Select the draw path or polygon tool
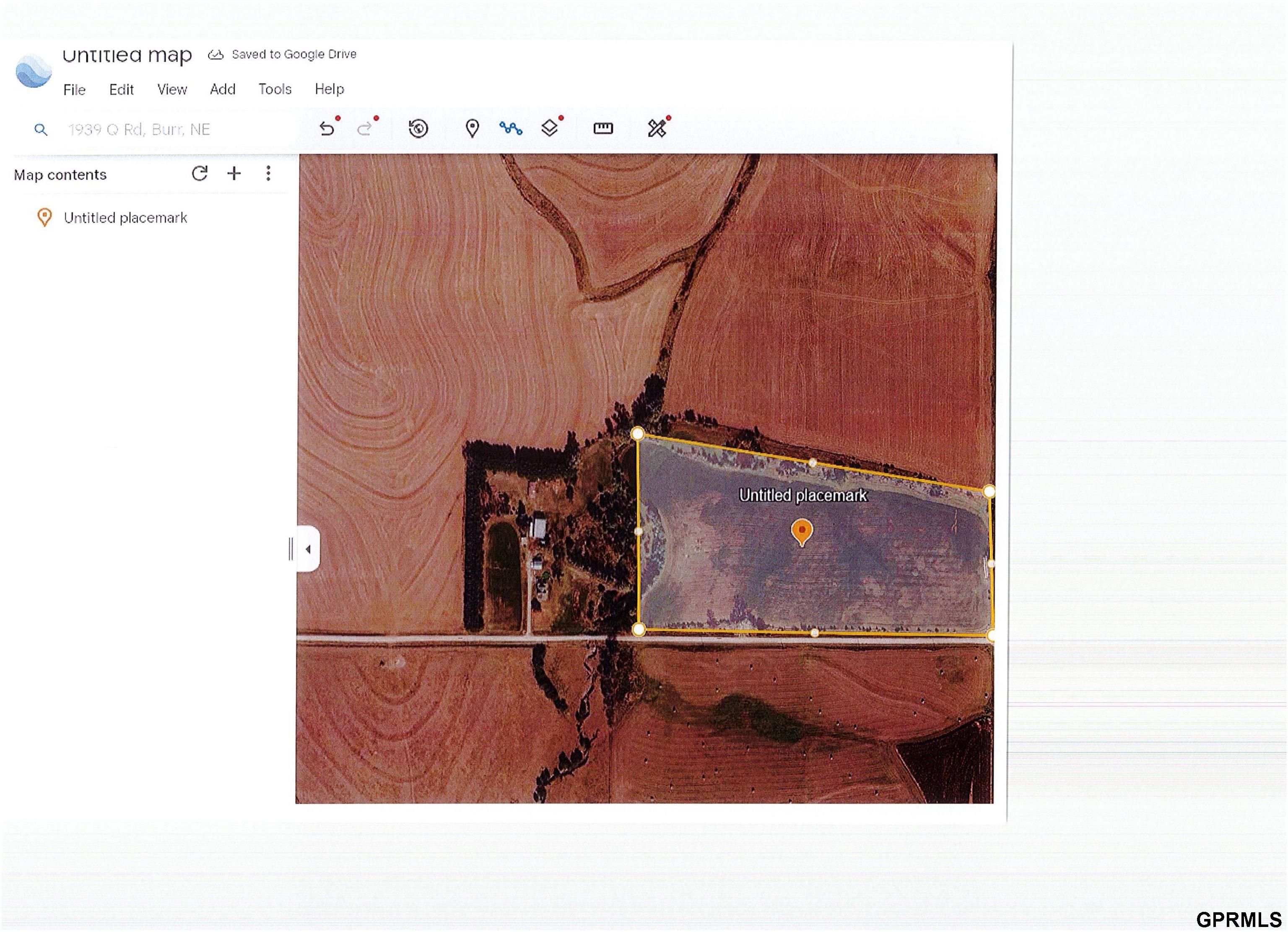This screenshot has height=932, width=1288. 511,128
